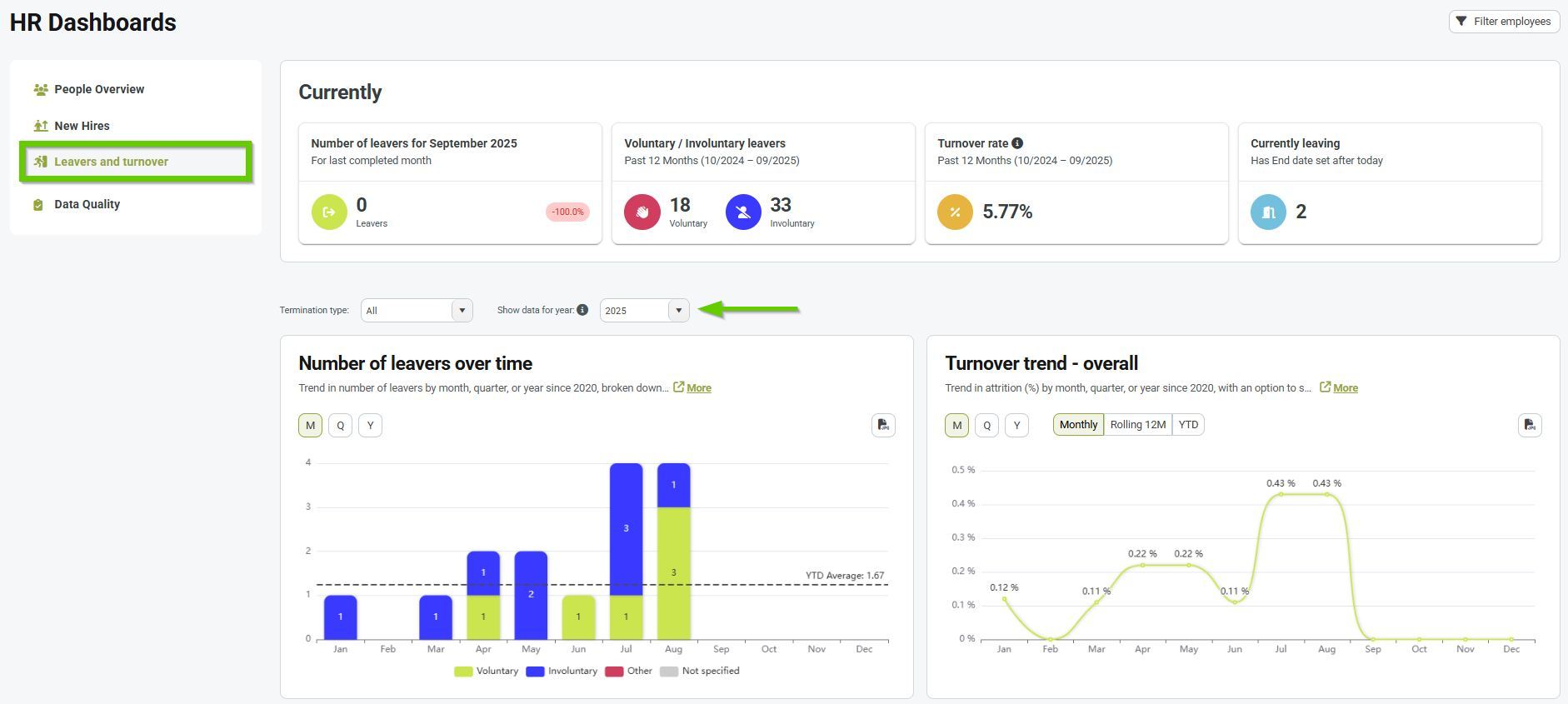Switch leavers chart to quarterly view (Q)

click(340, 425)
